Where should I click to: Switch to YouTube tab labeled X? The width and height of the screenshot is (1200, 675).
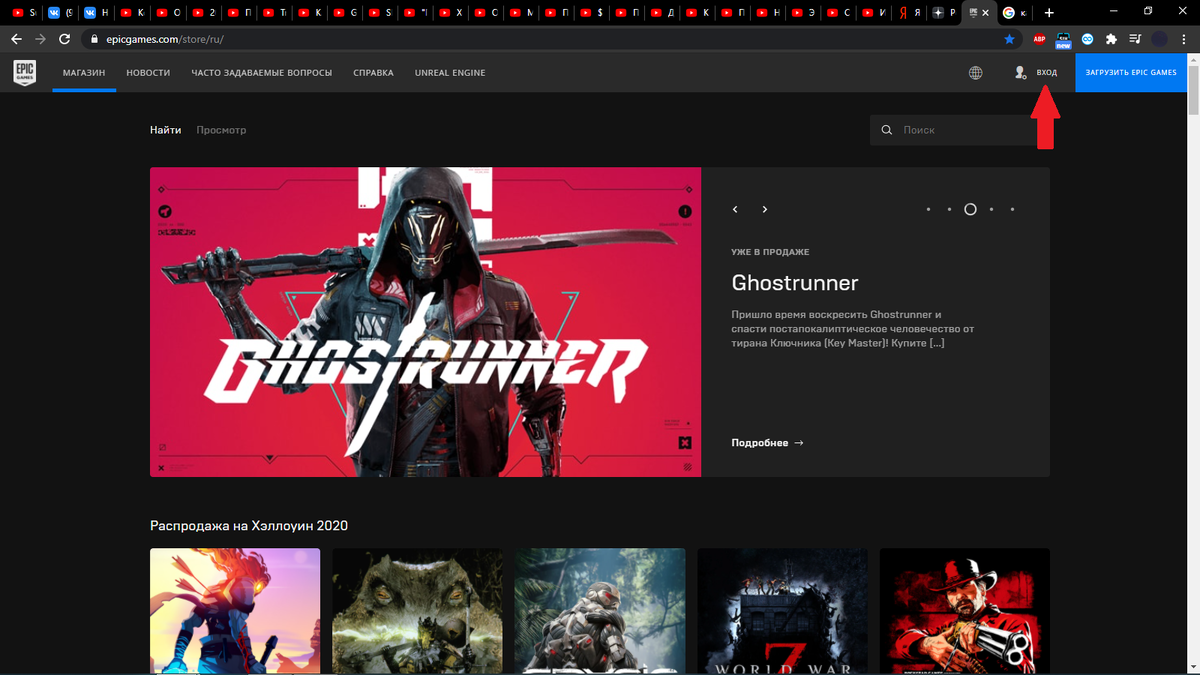pyautogui.click(x=451, y=13)
